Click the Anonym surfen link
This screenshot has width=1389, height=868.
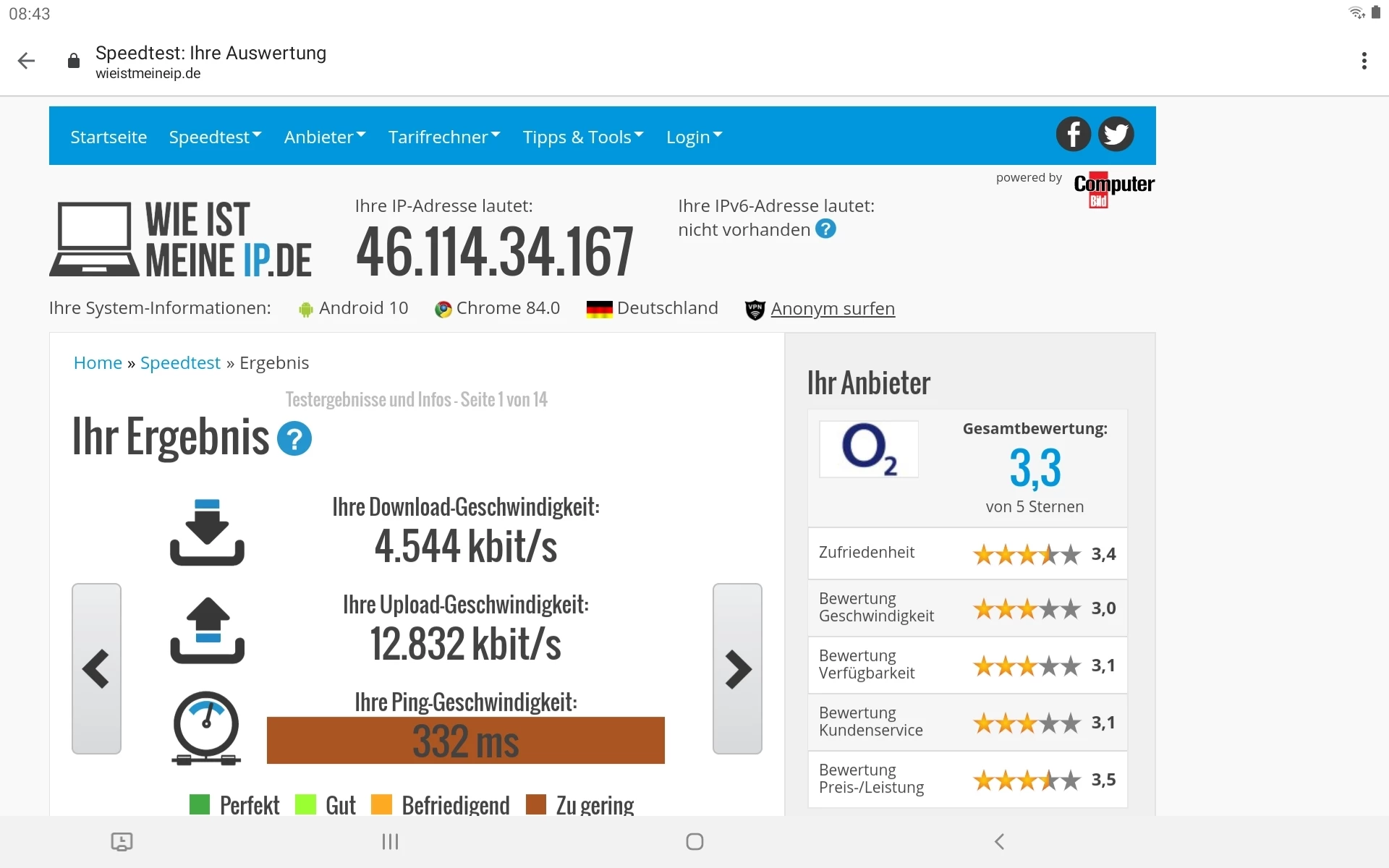[832, 309]
